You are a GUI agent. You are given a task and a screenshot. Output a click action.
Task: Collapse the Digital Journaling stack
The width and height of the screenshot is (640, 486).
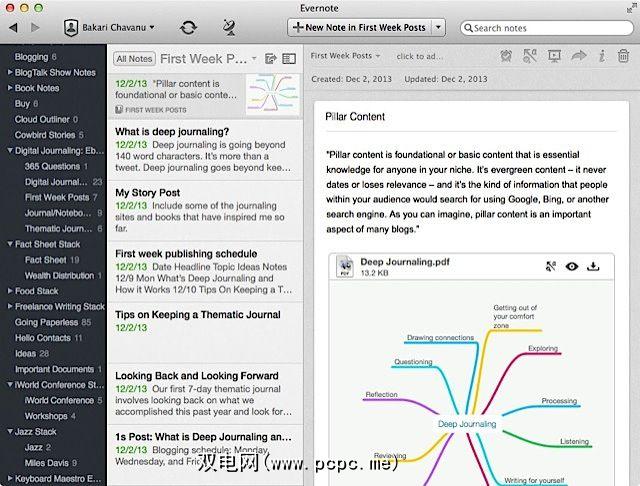10,151
